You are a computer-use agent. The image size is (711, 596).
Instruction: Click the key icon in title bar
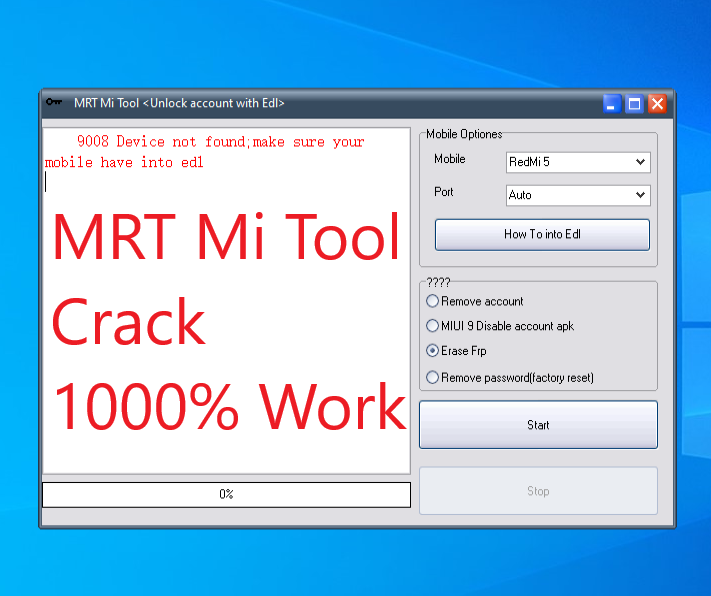coord(54,103)
